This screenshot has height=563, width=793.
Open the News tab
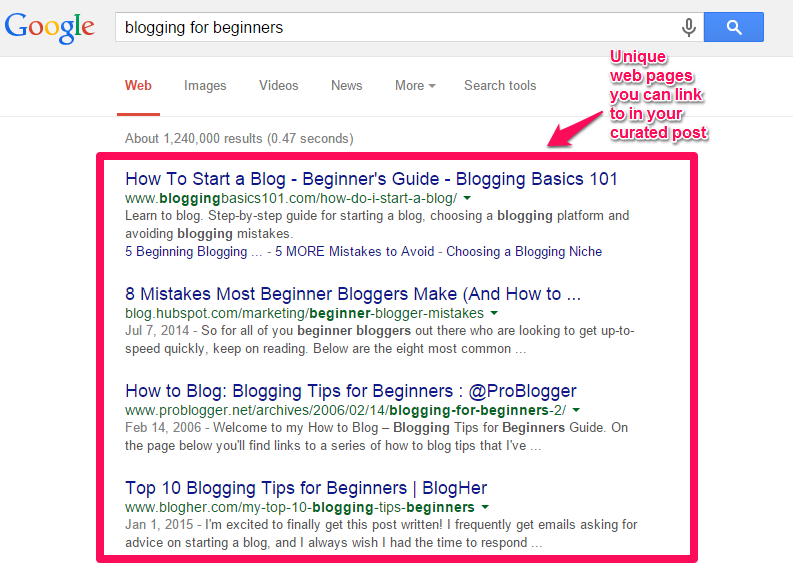(346, 85)
